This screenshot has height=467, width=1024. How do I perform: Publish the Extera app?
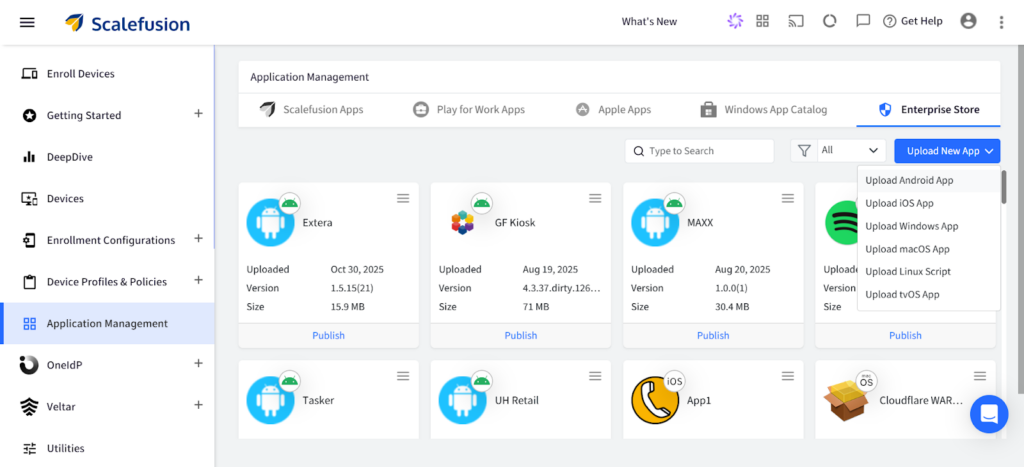[x=328, y=335]
